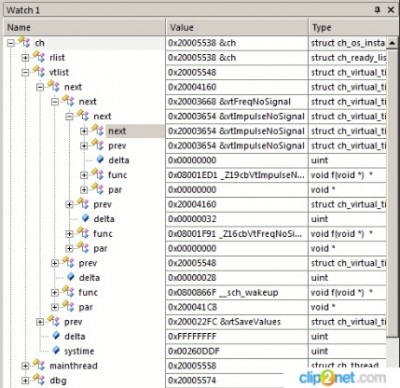The height and width of the screenshot is (388, 400).
Task: Expand the dbg node
Action: [25, 380]
